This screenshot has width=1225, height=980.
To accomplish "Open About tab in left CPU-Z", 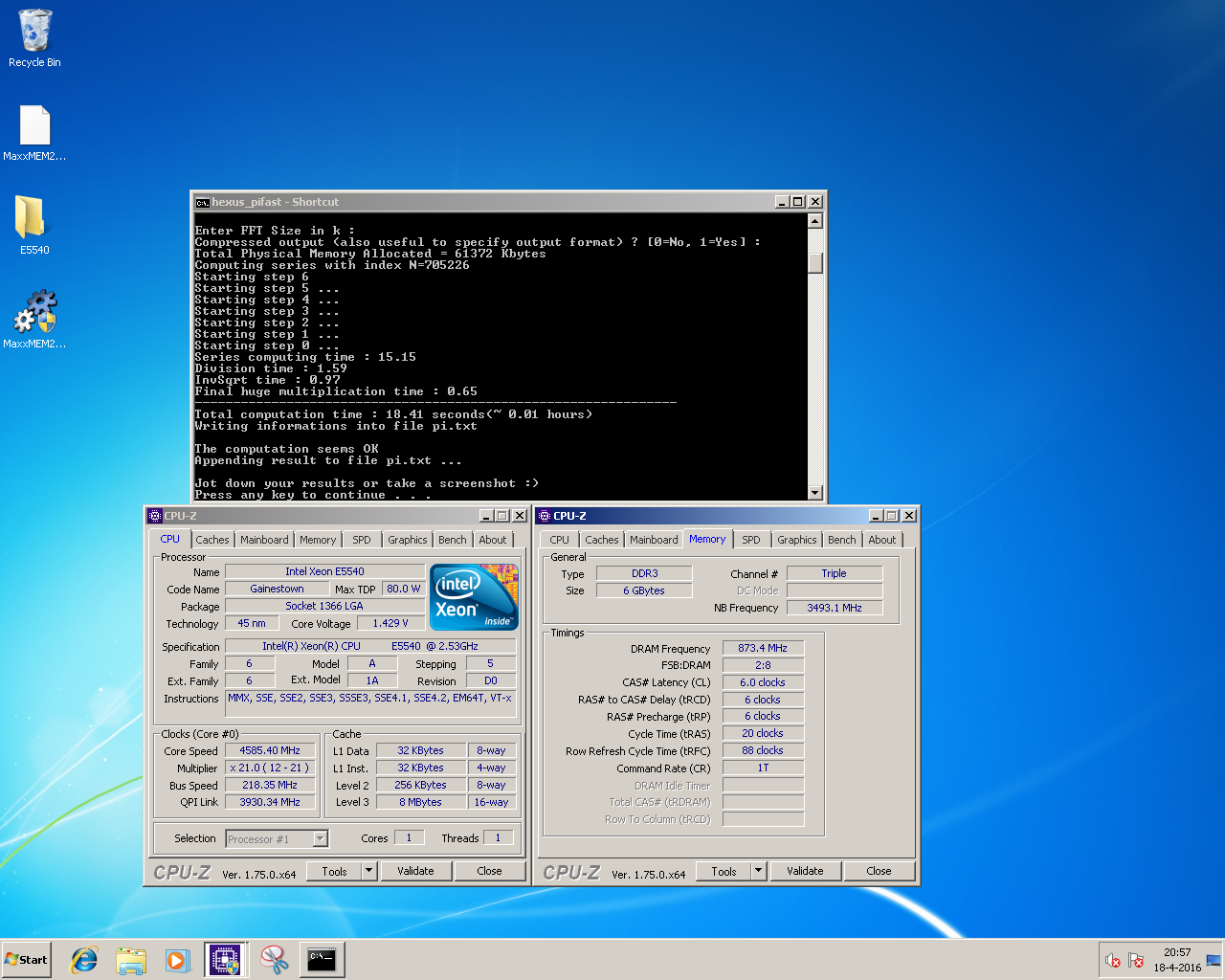I will 493,540.
